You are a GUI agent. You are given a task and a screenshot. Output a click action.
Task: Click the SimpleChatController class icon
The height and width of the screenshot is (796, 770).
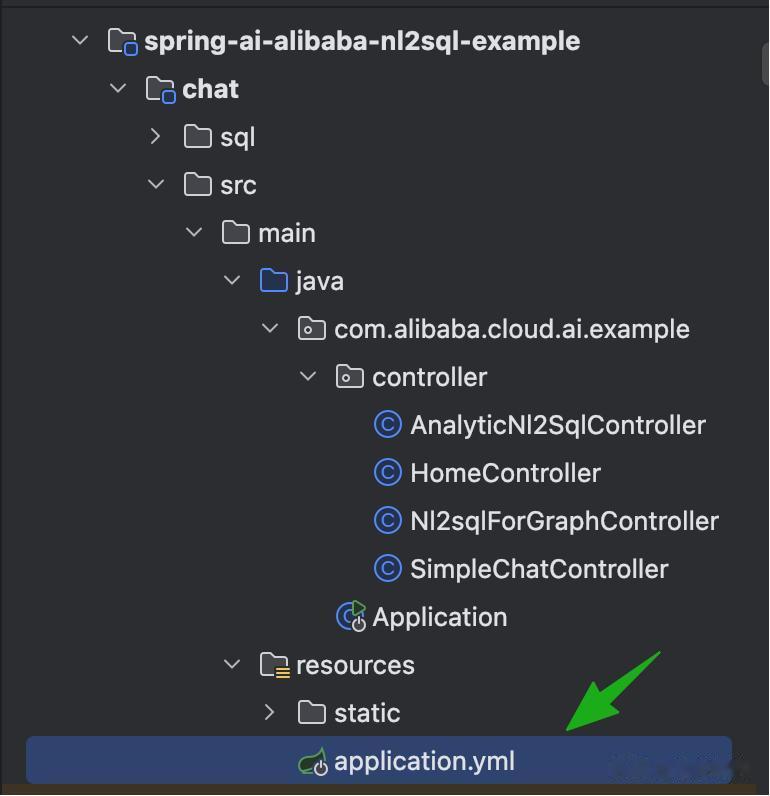pos(387,569)
